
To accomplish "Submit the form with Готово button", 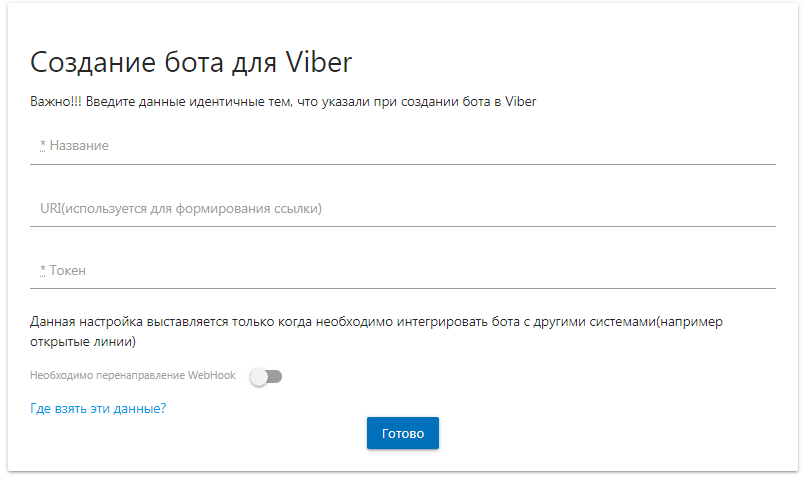I will click(402, 433).
